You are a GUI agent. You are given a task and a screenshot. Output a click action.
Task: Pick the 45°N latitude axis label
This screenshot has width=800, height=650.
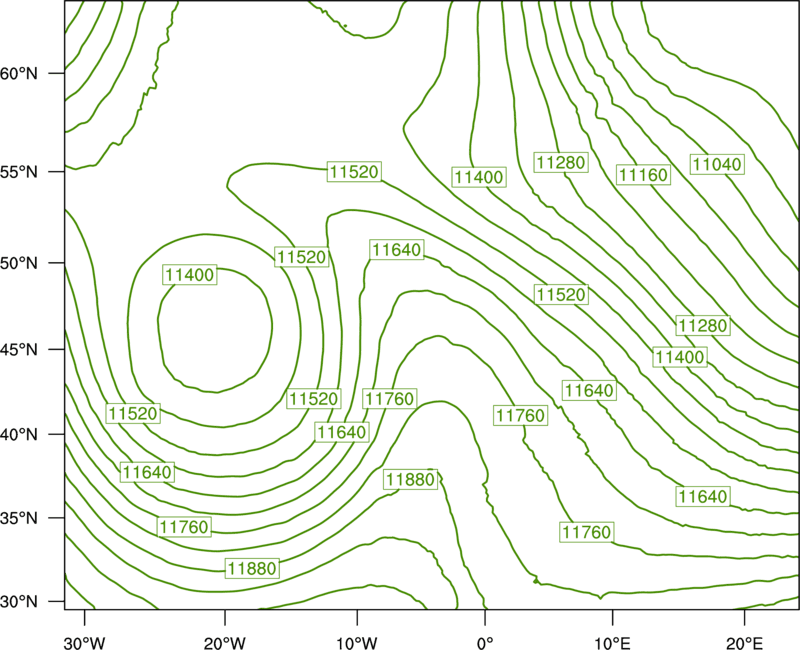coord(19,349)
